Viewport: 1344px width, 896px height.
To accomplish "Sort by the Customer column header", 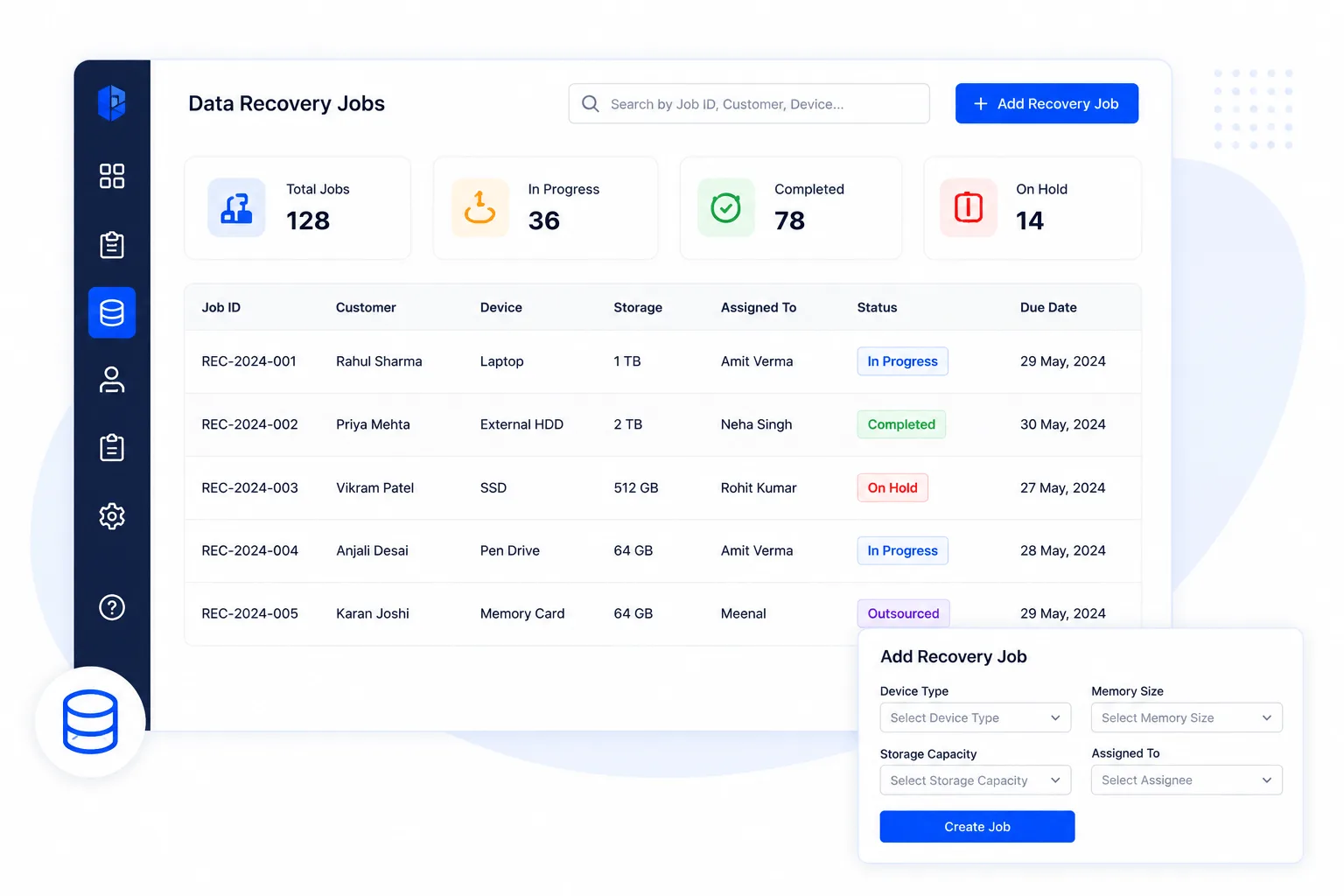I will pyautogui.click(x=366, y=307).
